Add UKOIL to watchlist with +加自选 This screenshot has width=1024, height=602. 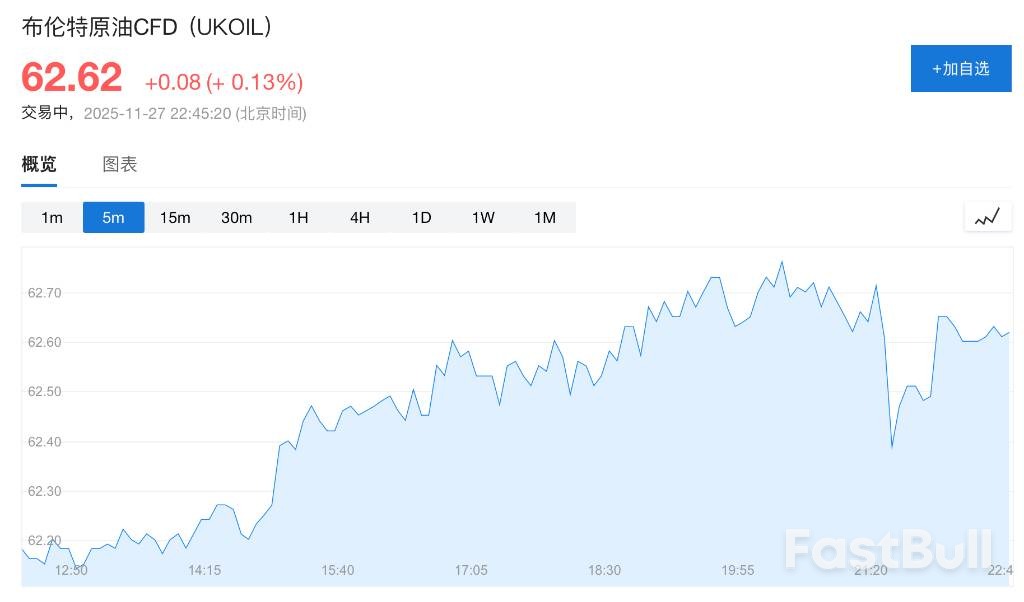pos(961,68)
